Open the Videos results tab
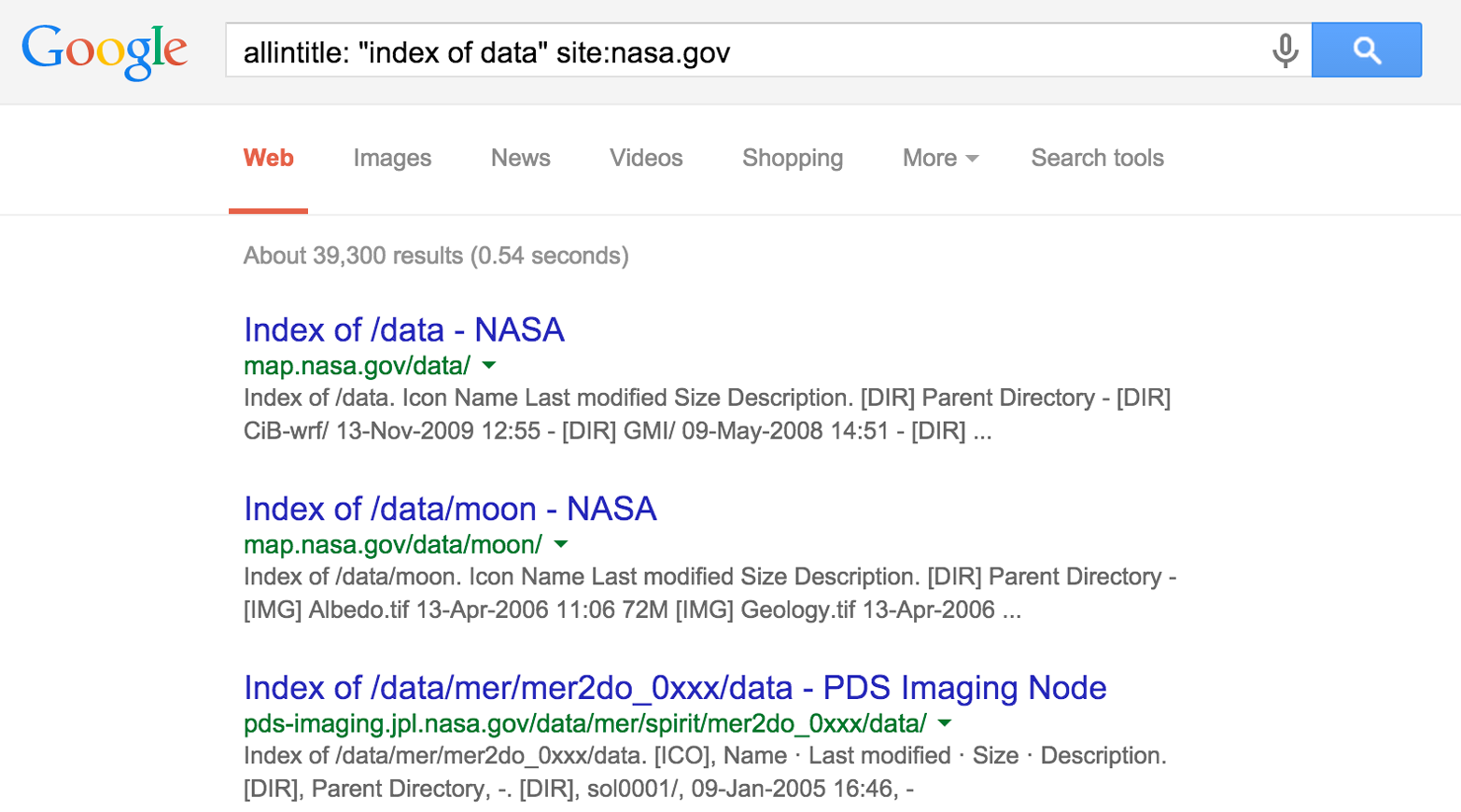This screenshot has height=812, width=1461. pyautogui.click(x=645, y=159)
